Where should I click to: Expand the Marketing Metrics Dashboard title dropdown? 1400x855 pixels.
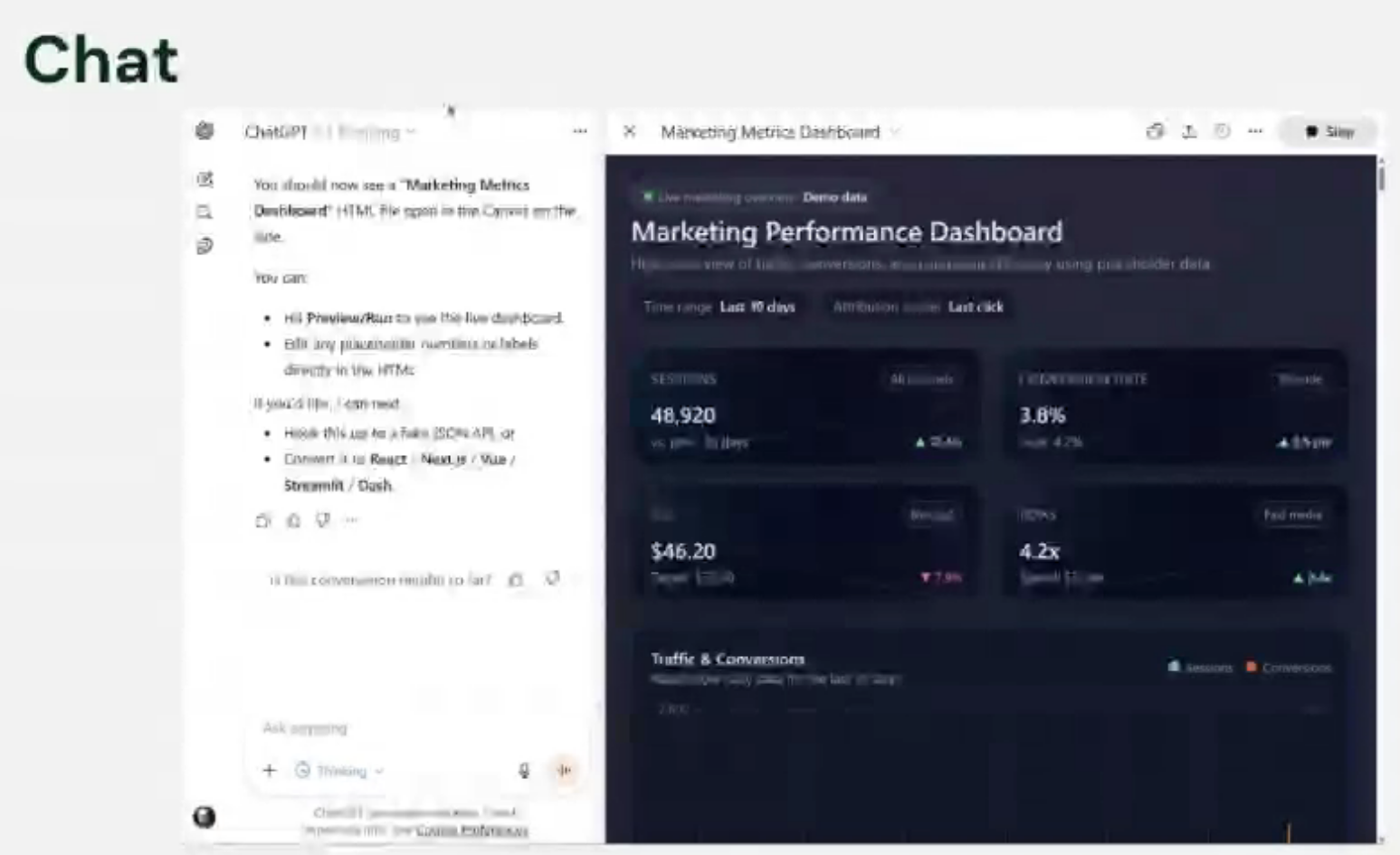(894, 132)
